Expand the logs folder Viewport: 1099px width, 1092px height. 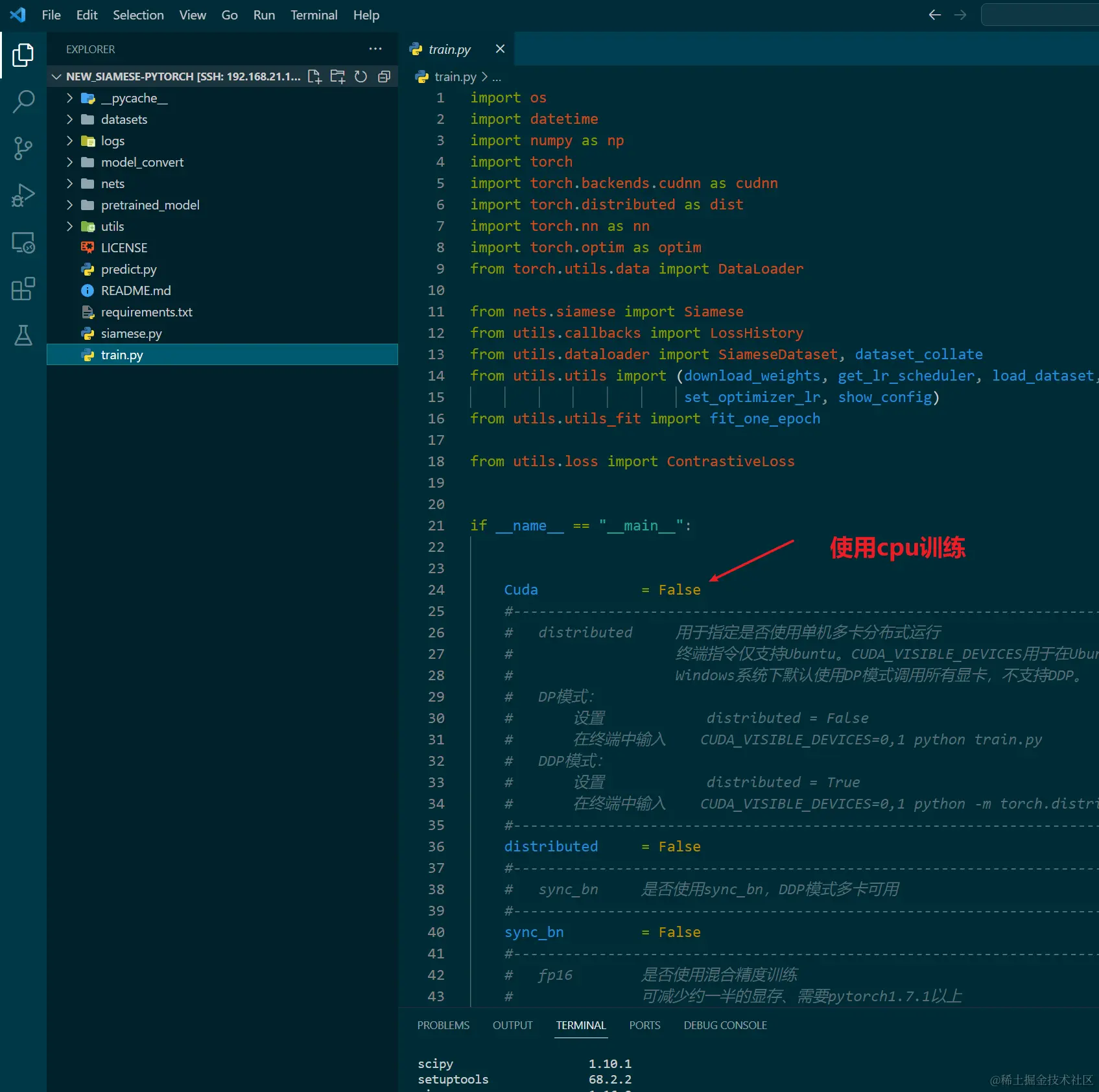(x=70, y=141)
